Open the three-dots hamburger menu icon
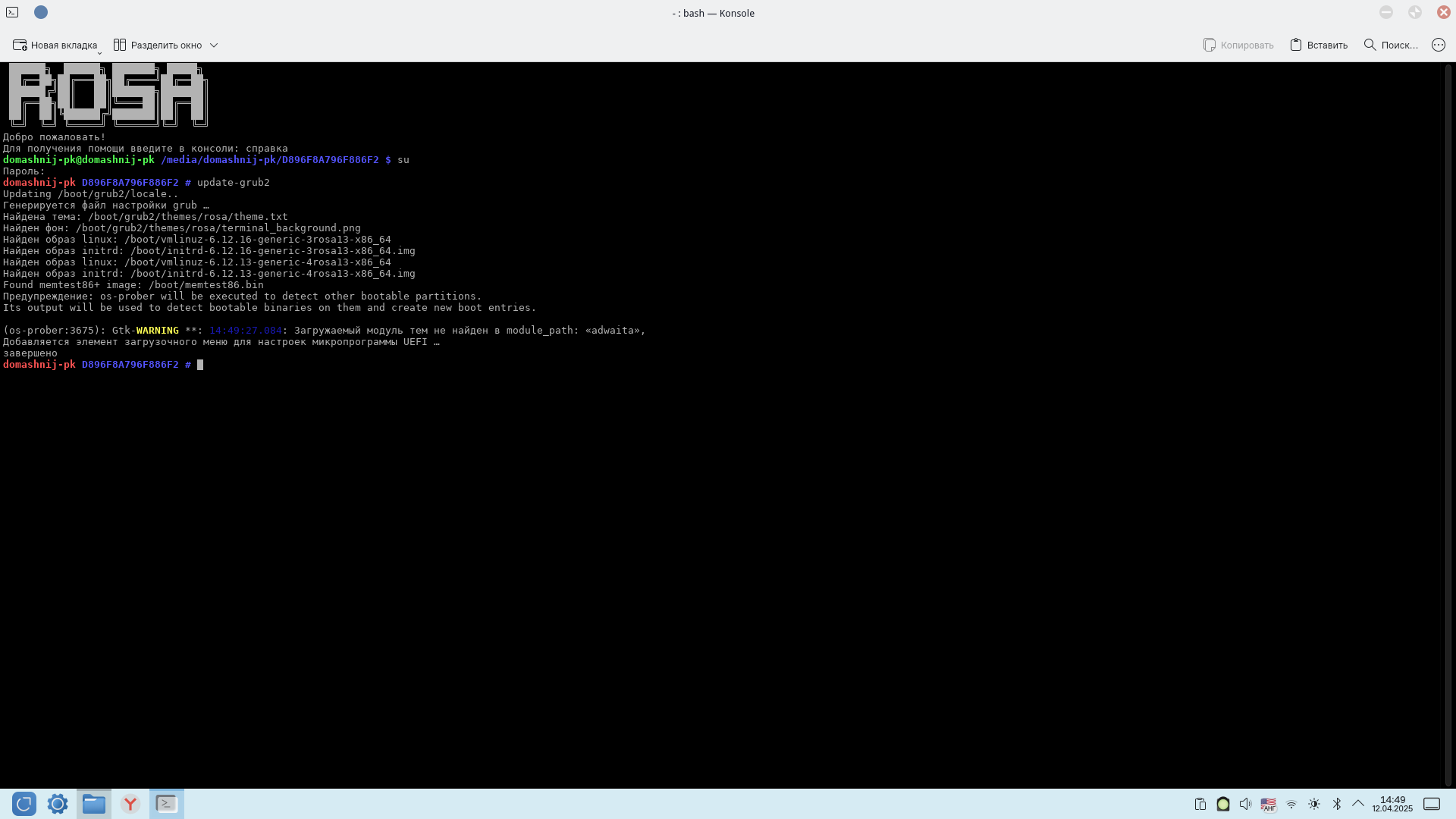The image size is (1456, 819). click(1438, 45)
